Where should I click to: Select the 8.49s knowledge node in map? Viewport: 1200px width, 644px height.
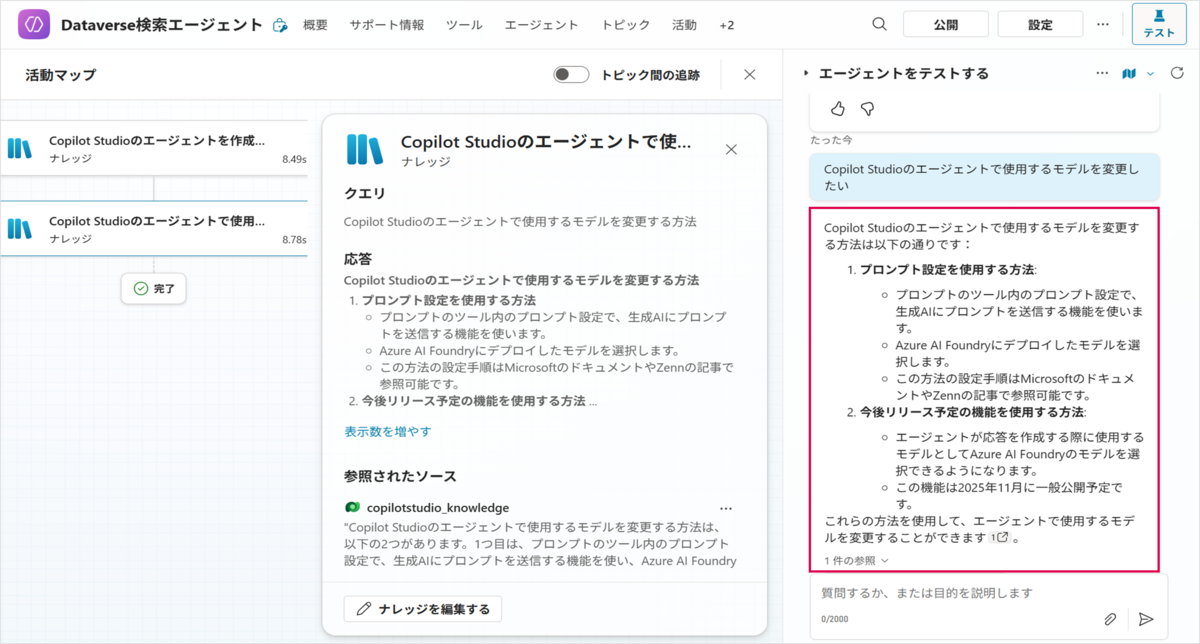(155, 148)
